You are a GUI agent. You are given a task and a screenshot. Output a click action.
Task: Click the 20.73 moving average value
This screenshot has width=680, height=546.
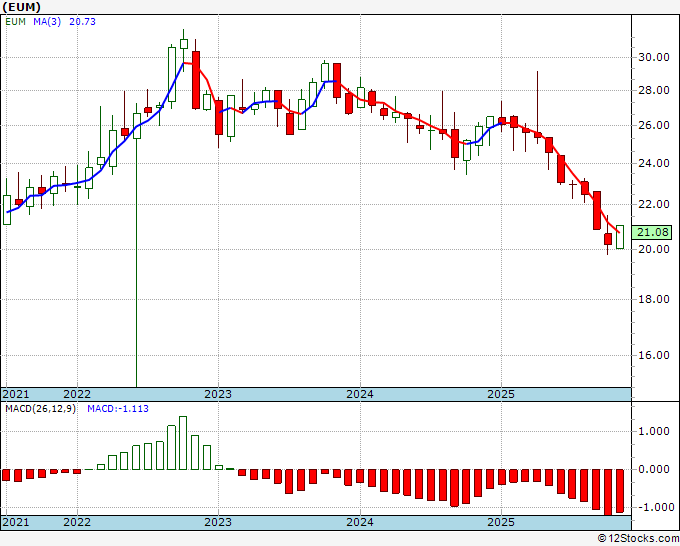[82, 22]
